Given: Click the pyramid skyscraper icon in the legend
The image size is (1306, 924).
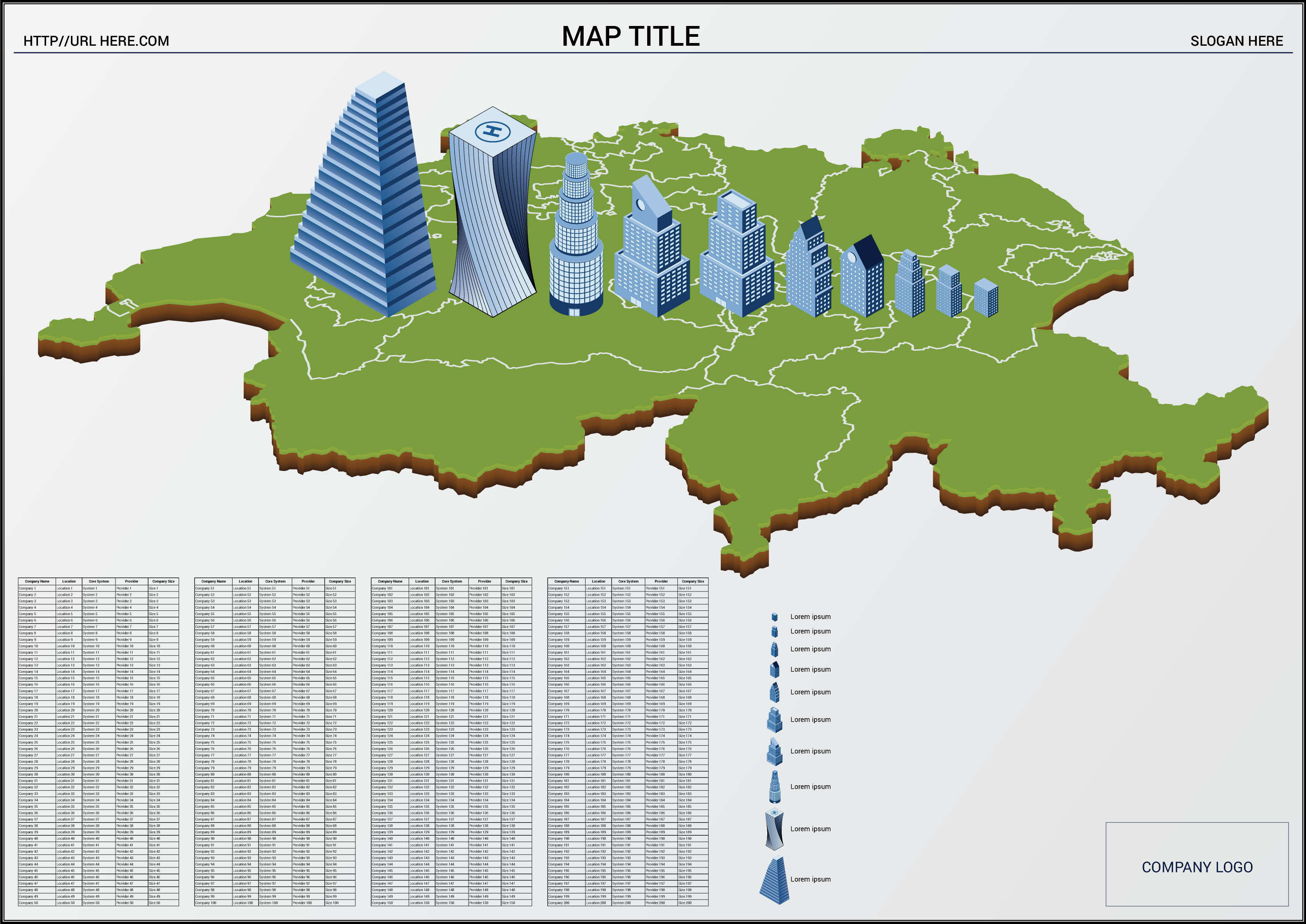Looking at the screenshot, I should (774, 880).
